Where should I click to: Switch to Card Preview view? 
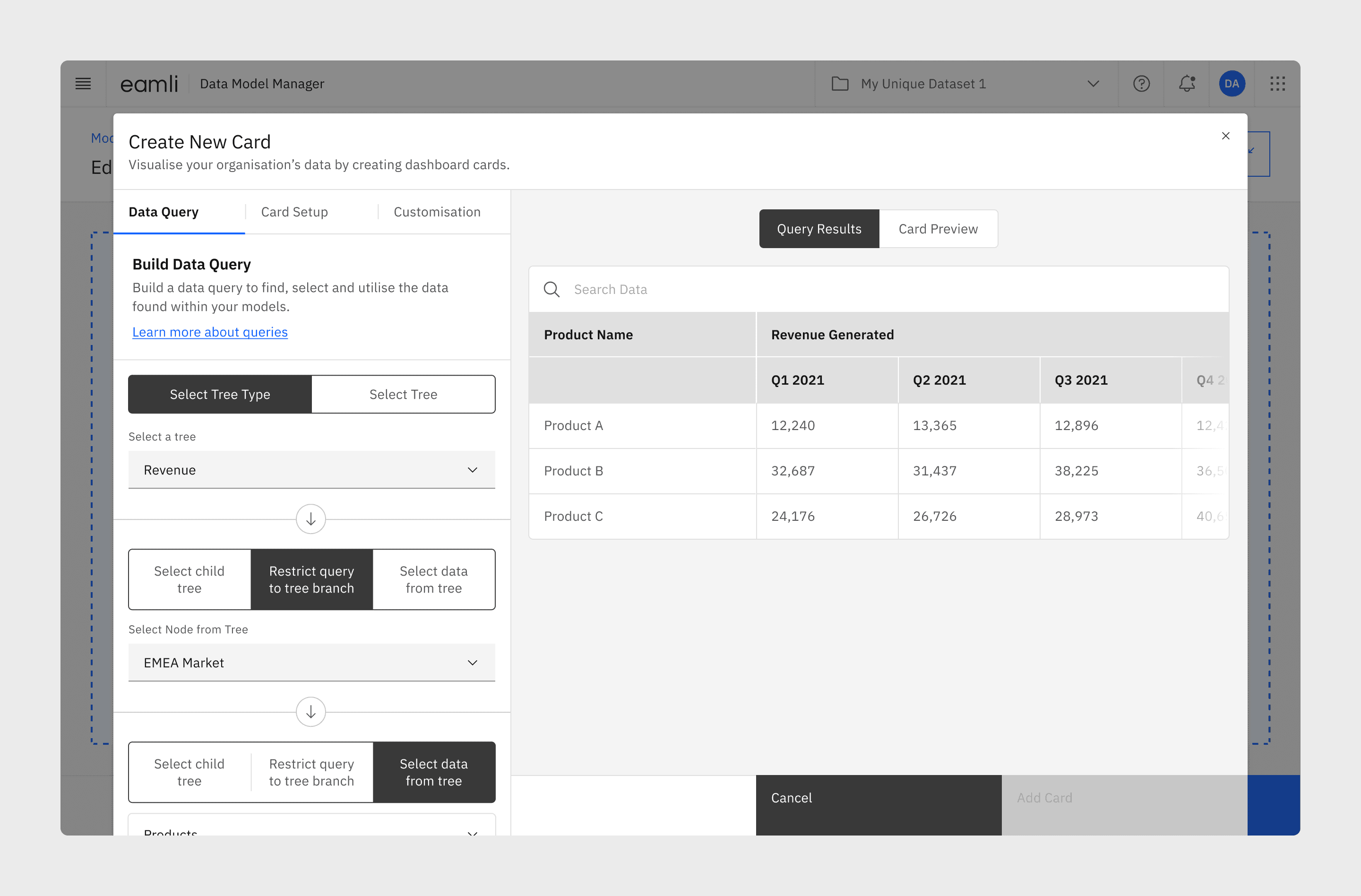938,229
